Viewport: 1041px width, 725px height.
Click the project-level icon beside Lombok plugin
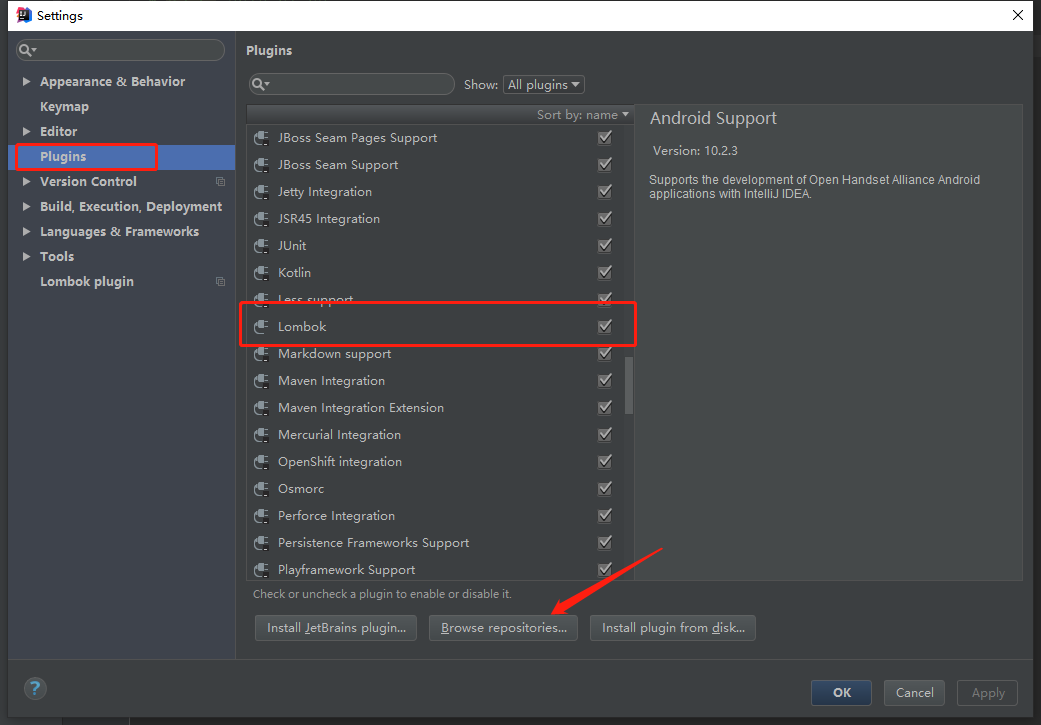(220, 282)
